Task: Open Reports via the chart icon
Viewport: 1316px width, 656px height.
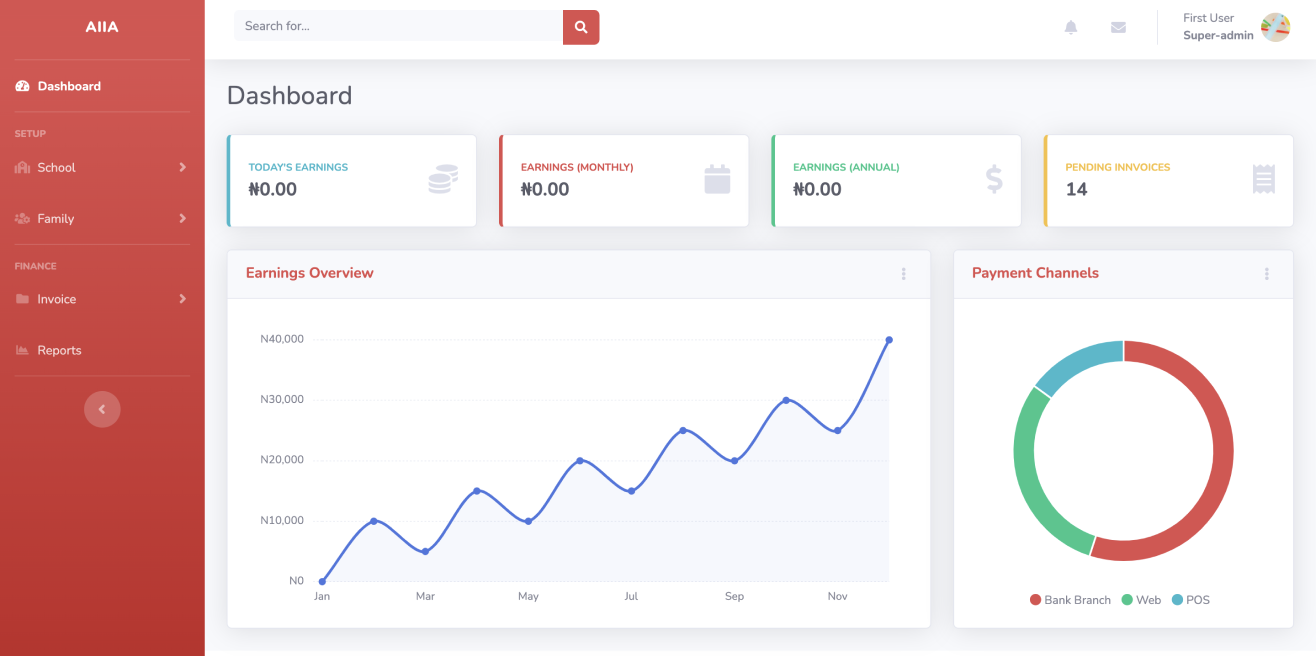Action: click(22, 349)
